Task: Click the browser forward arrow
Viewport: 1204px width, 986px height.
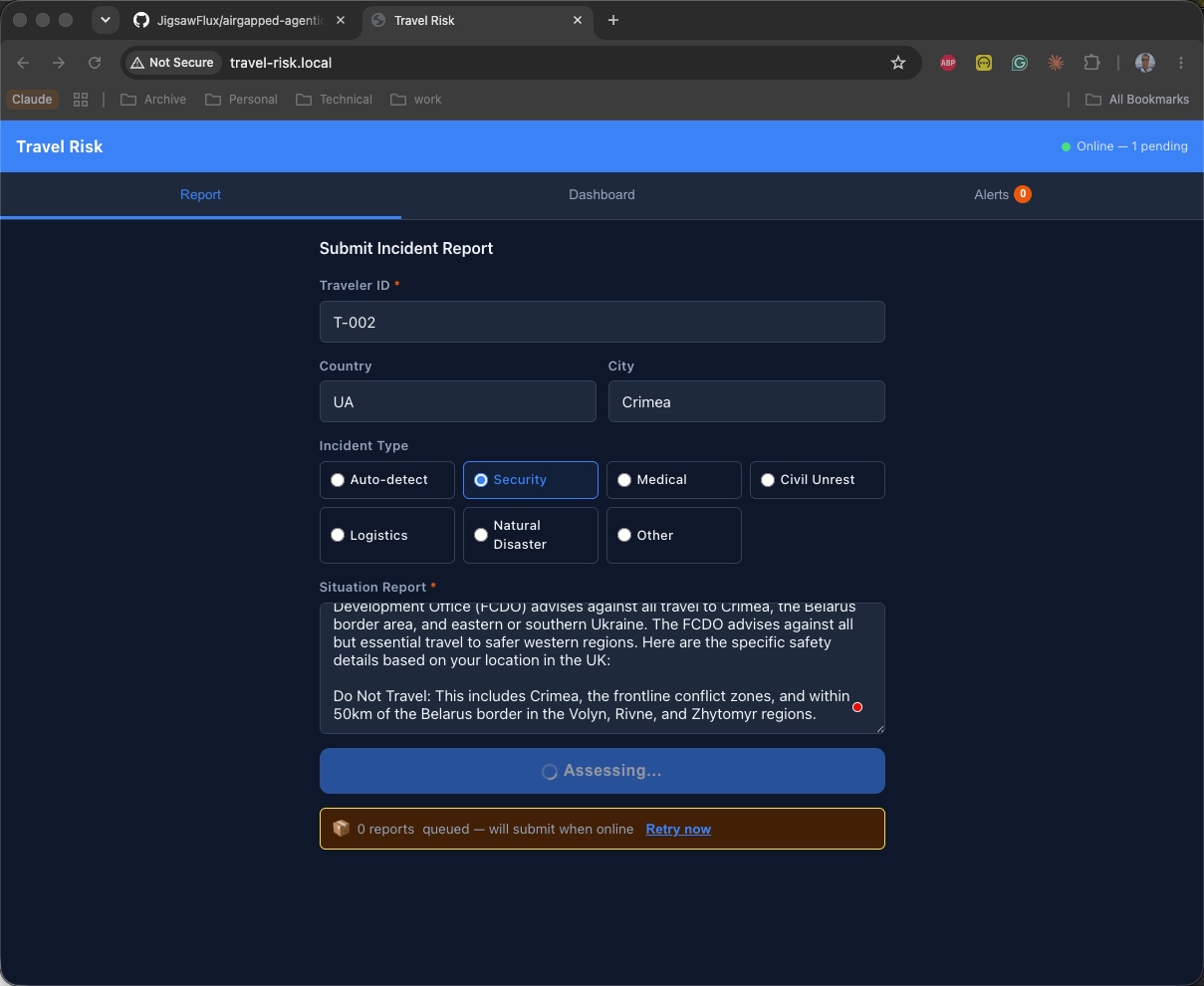Action: [59, 63]
